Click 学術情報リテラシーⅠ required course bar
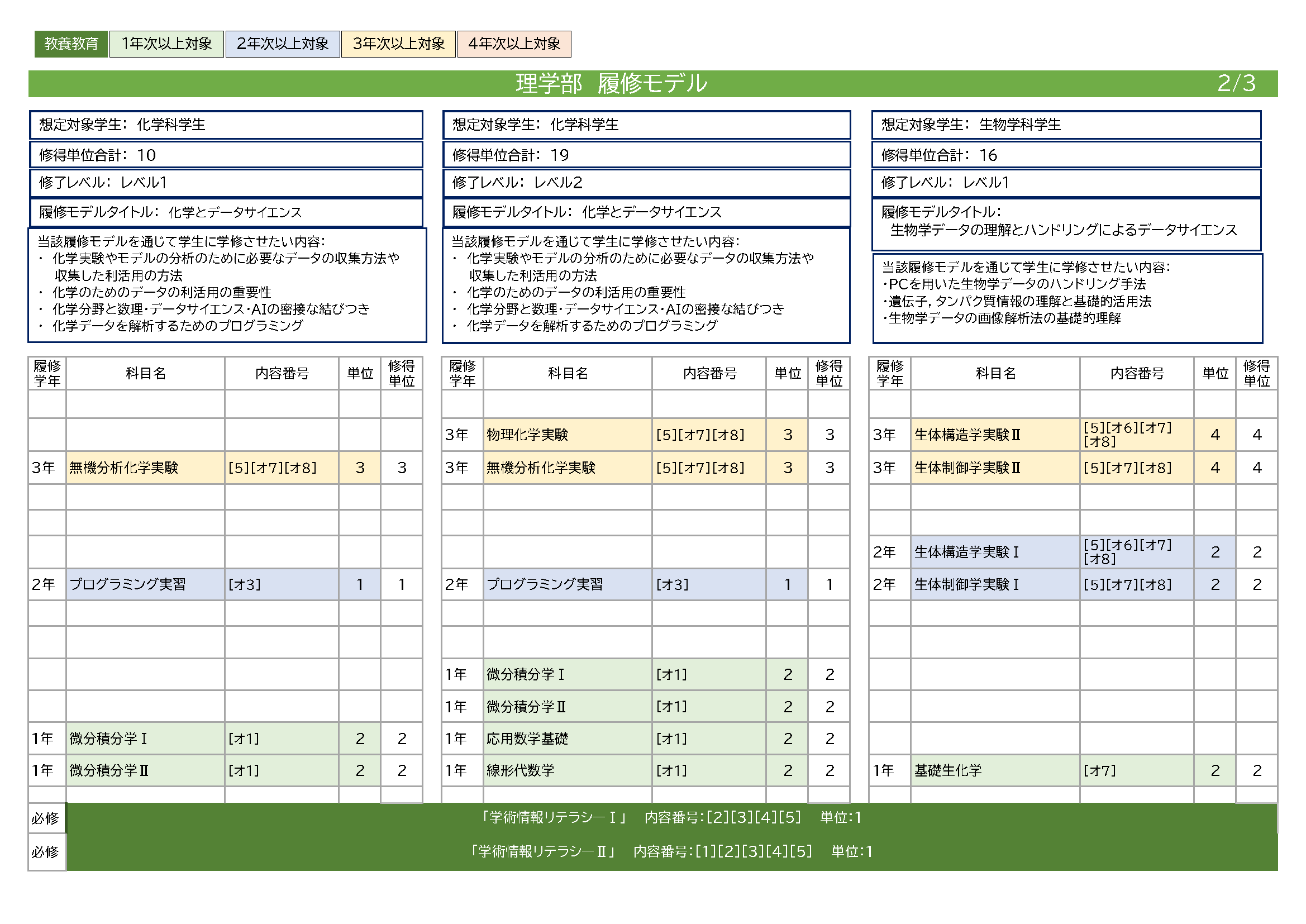Screen dimensions: 1306x924 click(670, 818)
